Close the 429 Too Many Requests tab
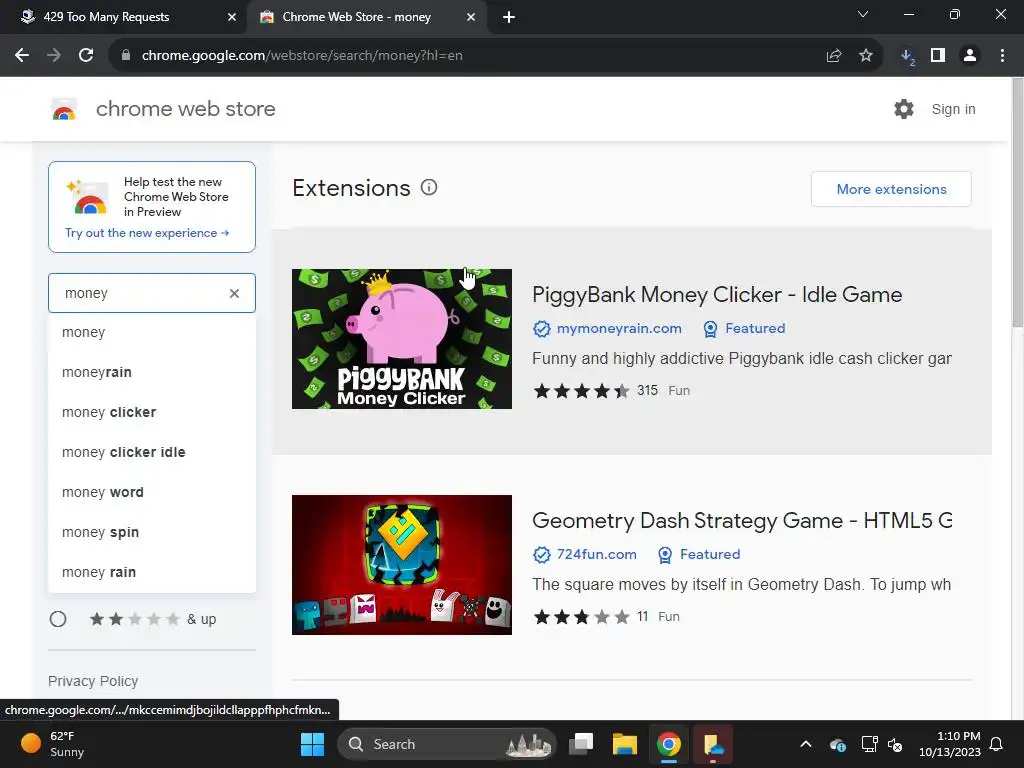The height and width of the screenshot is (768, 1024). tap(232, 17)
